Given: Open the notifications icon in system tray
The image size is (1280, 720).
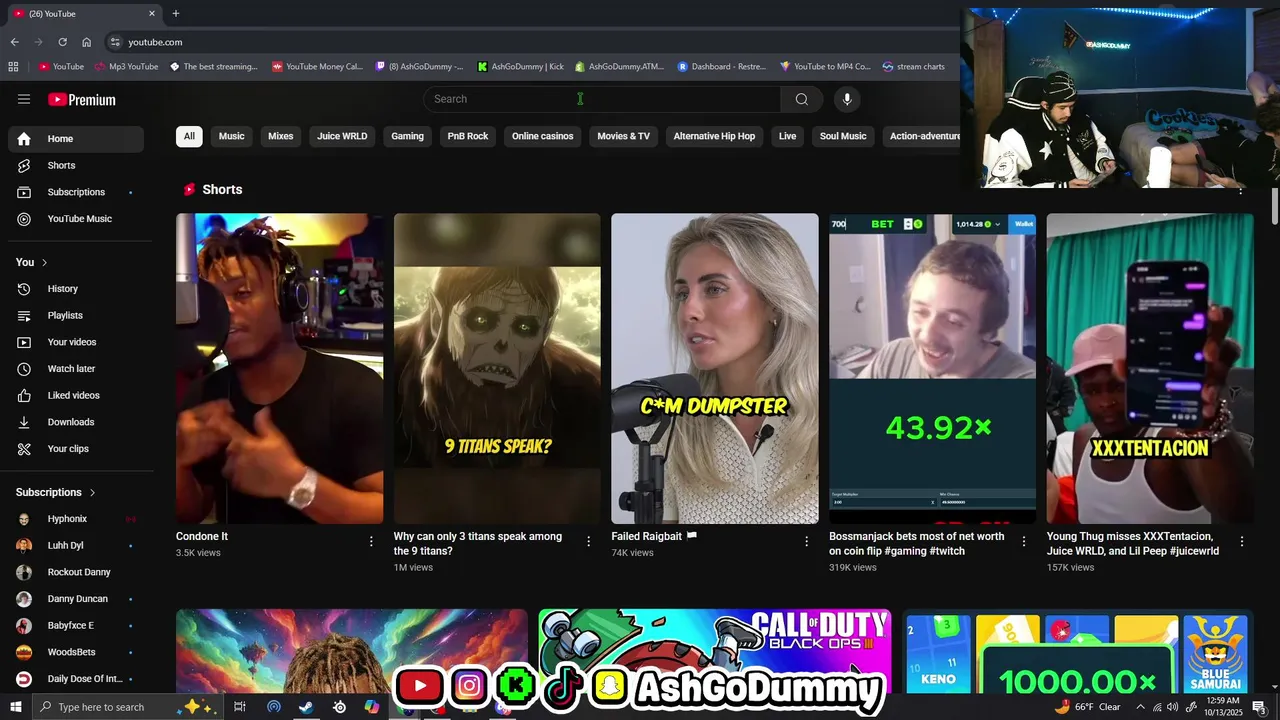Looking at the screenshot, I should point(1259,707).
